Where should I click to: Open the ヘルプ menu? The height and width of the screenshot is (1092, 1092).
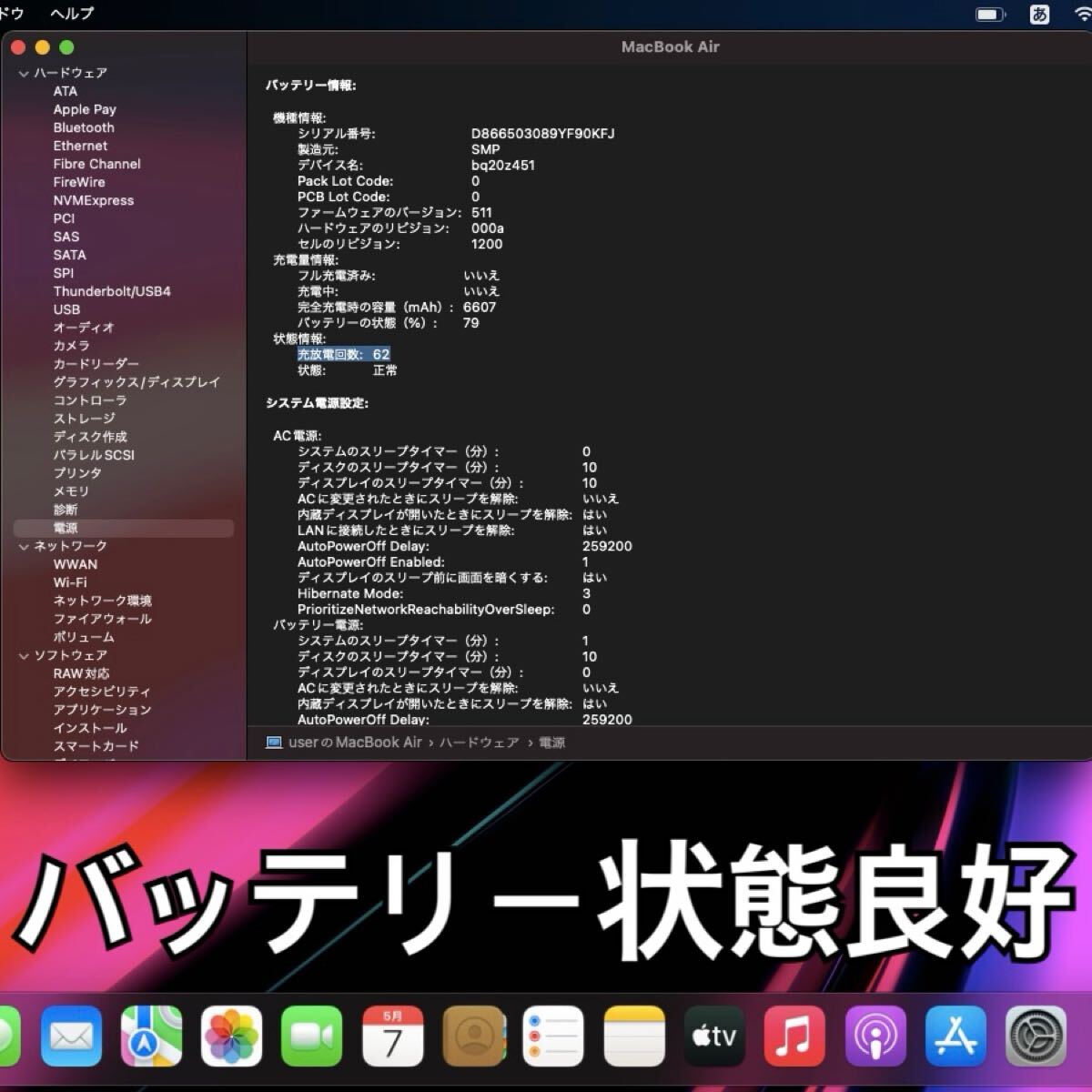click(72, 13)
